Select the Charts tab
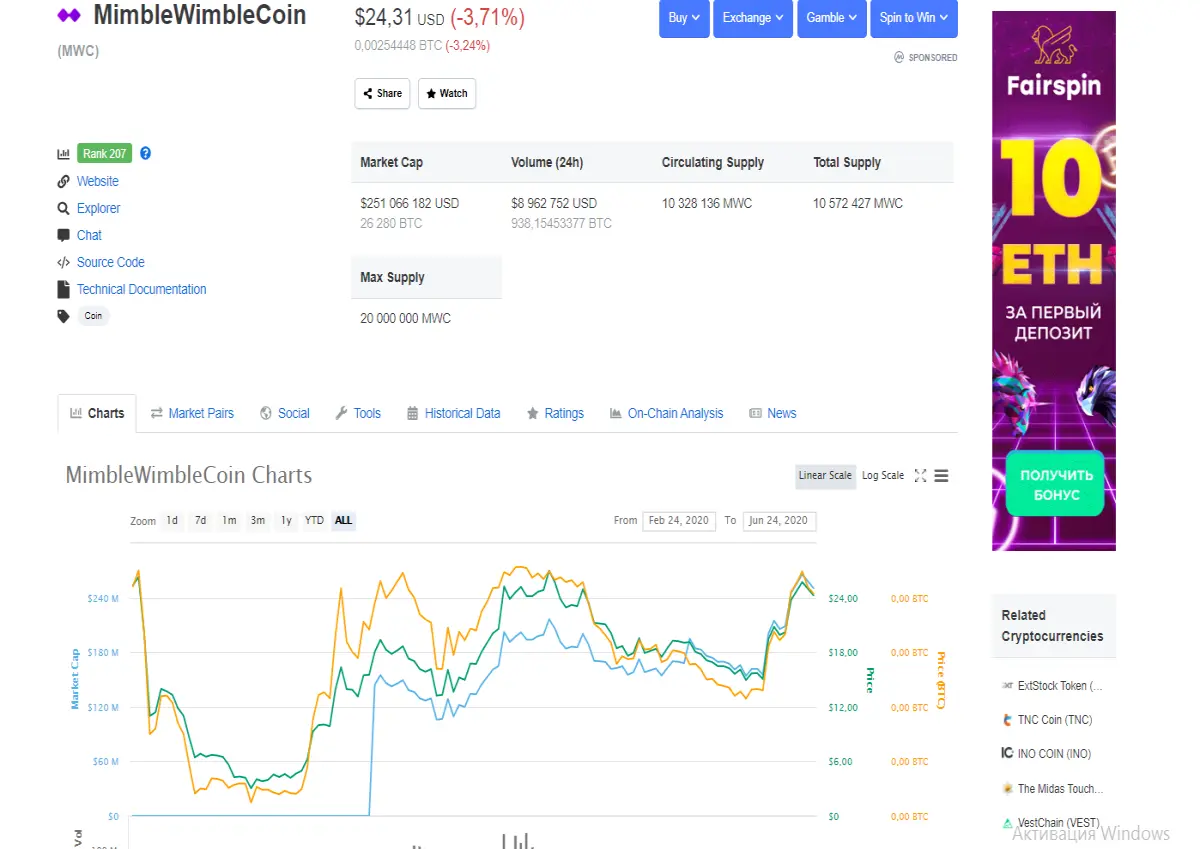 point(97,413)
